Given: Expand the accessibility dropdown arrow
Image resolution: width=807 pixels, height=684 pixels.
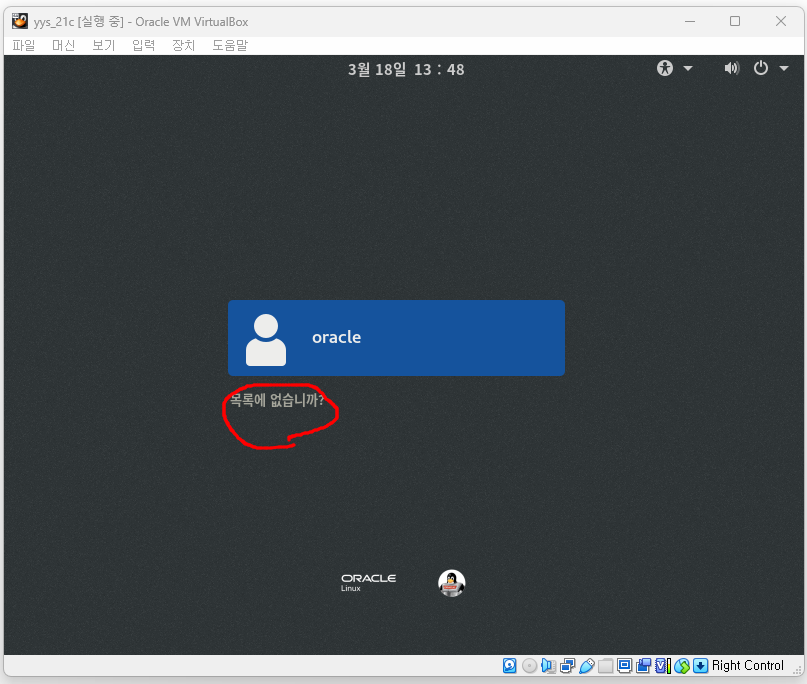Looking at the screenshot, I should pos(688,68).
